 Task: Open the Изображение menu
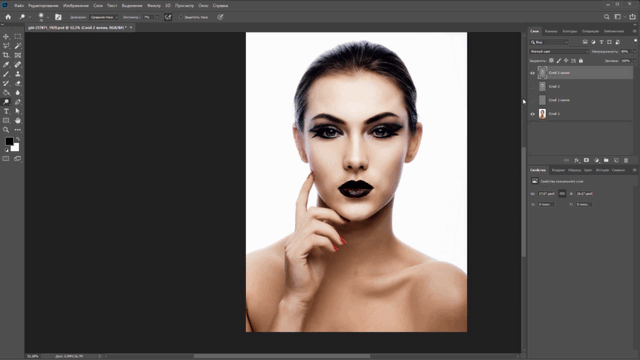point(76,6)
